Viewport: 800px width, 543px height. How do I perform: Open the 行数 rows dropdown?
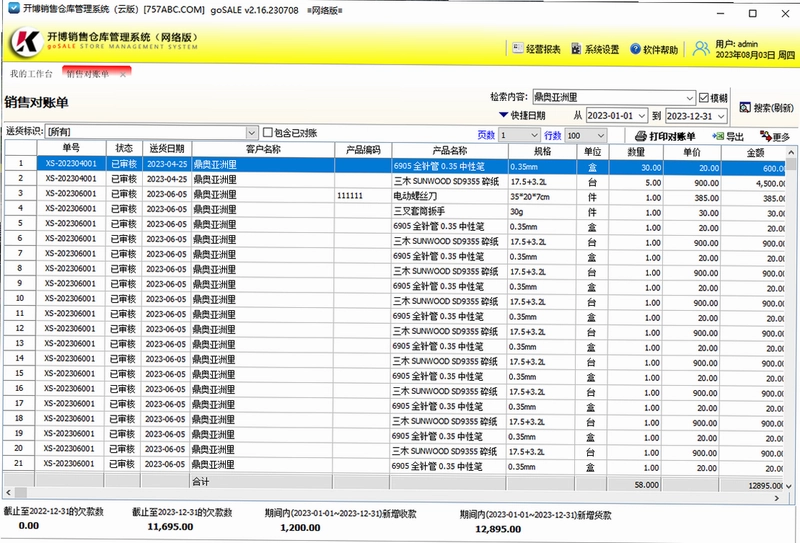pyautogui.click(x=601, y=135)
